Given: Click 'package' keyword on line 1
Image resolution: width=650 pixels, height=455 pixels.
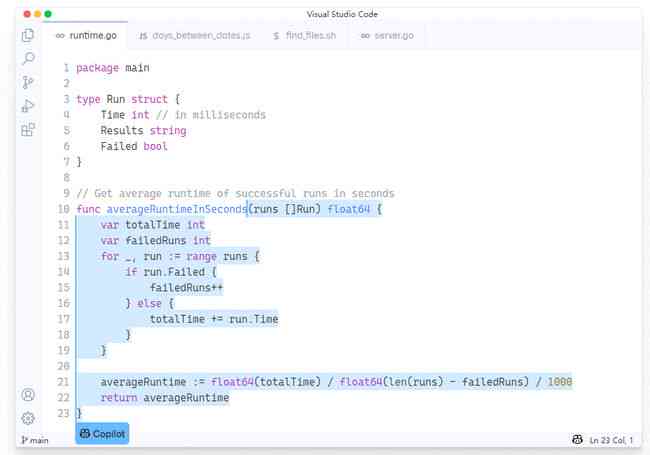Looking at the screenshot, I should pyautogui.click(x=97, y=68).
